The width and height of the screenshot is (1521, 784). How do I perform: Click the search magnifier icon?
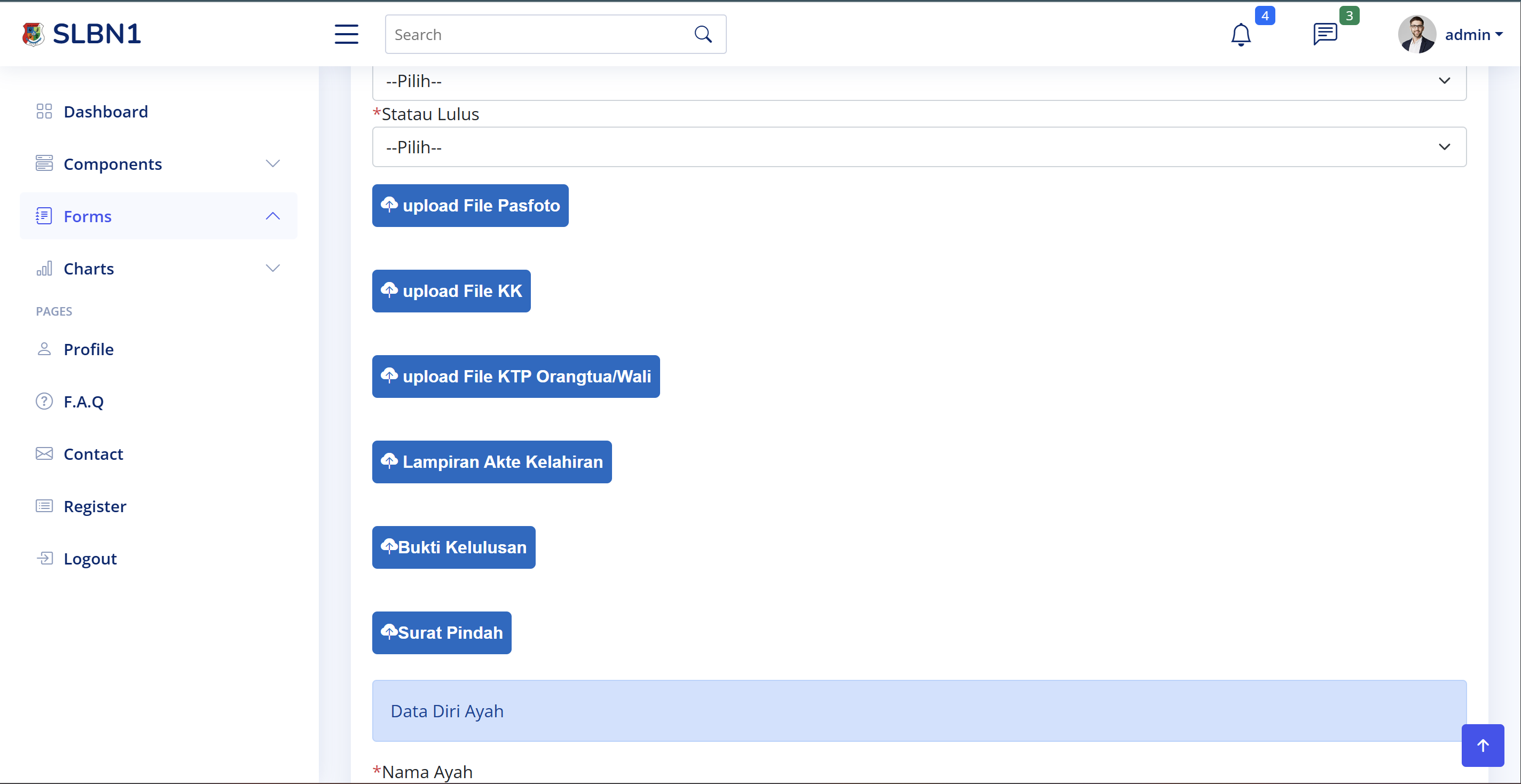click(x=703, y=34)
